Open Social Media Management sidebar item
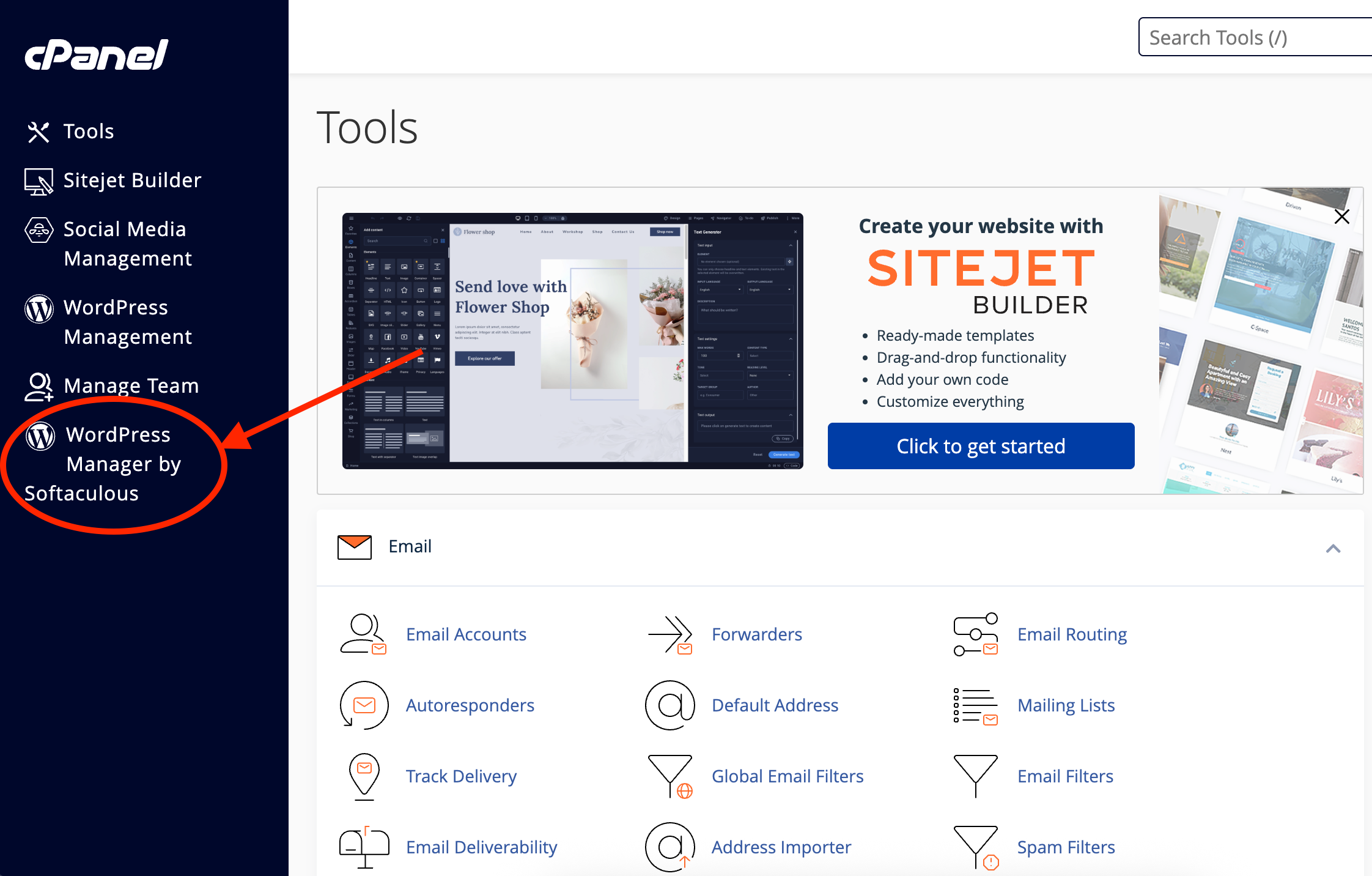This screenshot has height=876, width=1372. 128,243
